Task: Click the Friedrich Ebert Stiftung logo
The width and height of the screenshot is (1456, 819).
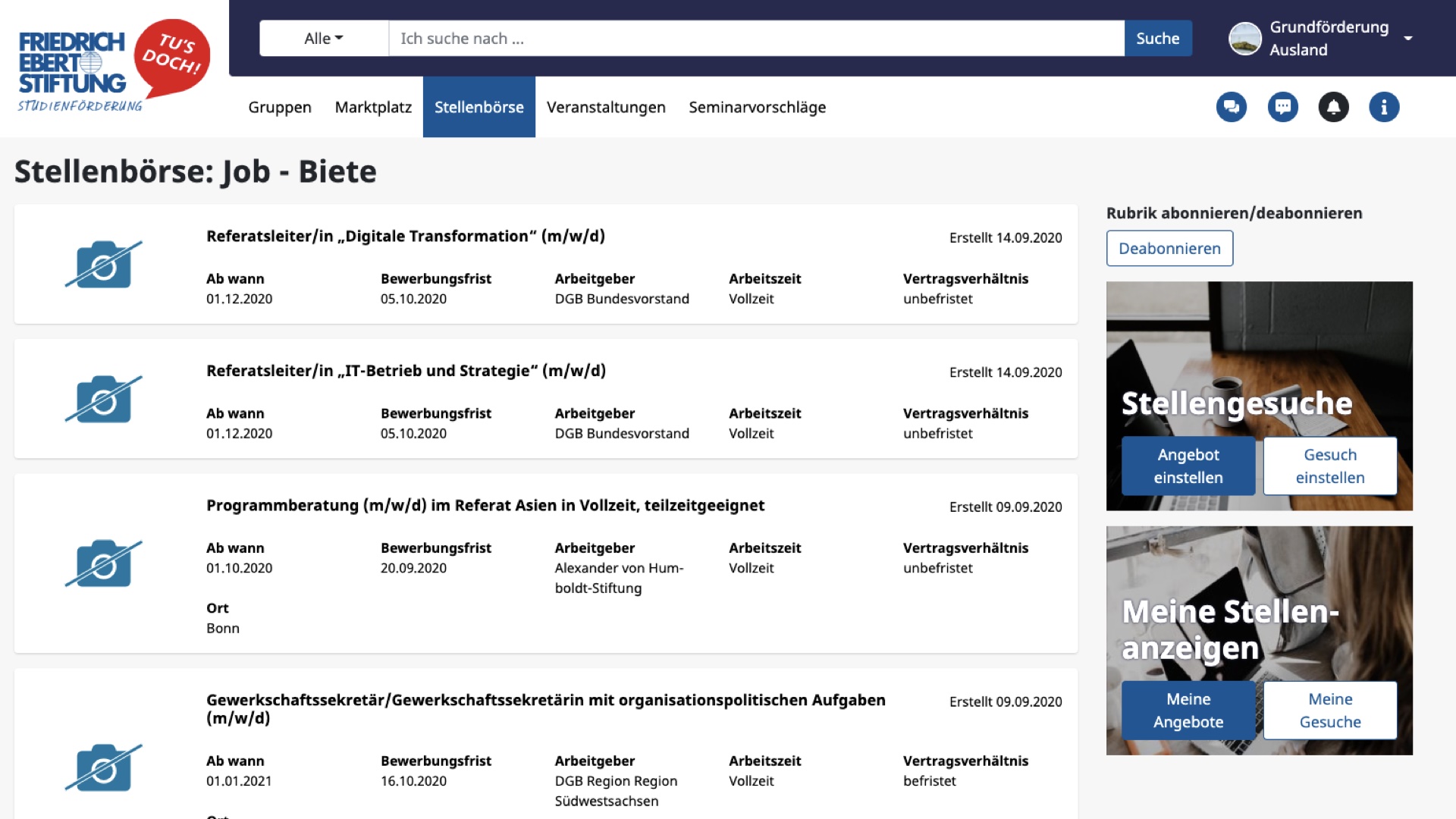Action: coord(114,66)
